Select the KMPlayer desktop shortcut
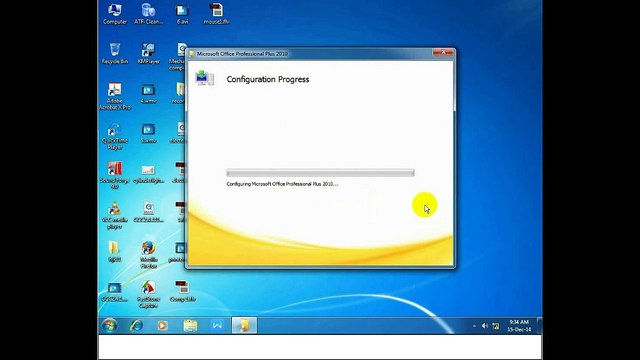This screenshot has width=640, height=360. [x=149, y=53]
